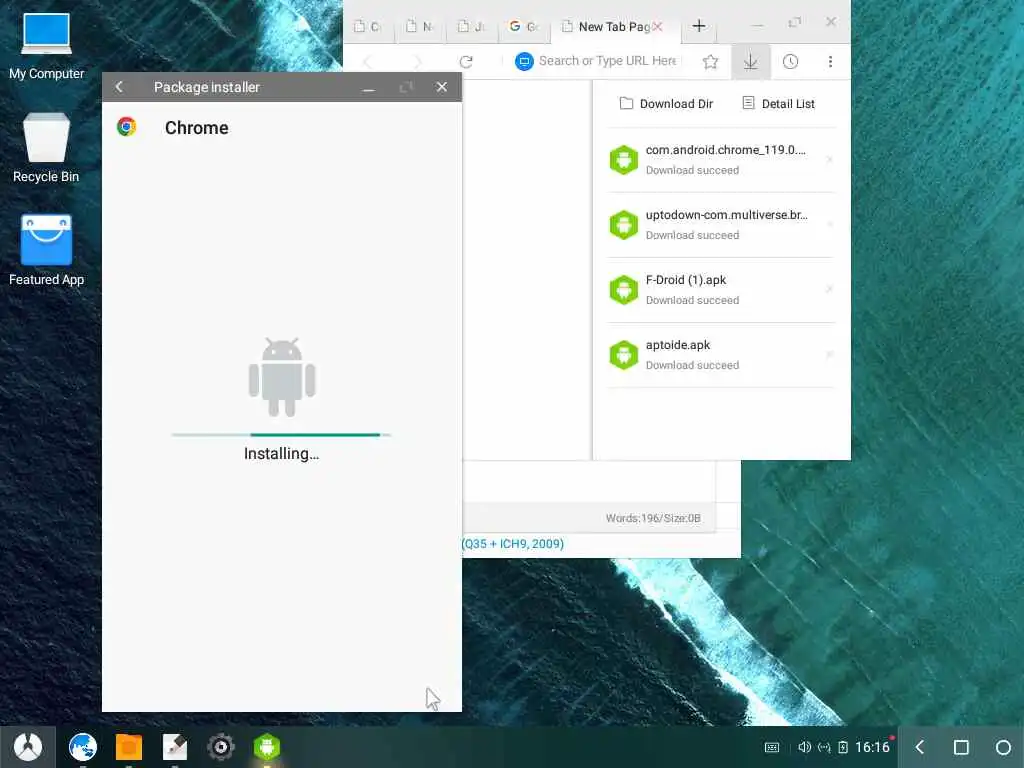Switch to the second browser tab 'N'
The image size is (1024, 768).
pos(419,27)
